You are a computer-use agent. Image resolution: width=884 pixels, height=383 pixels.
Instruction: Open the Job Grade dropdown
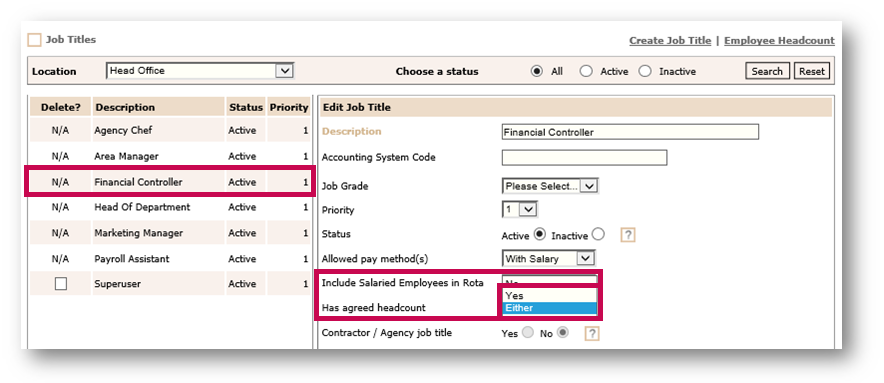tap(550, 186)
